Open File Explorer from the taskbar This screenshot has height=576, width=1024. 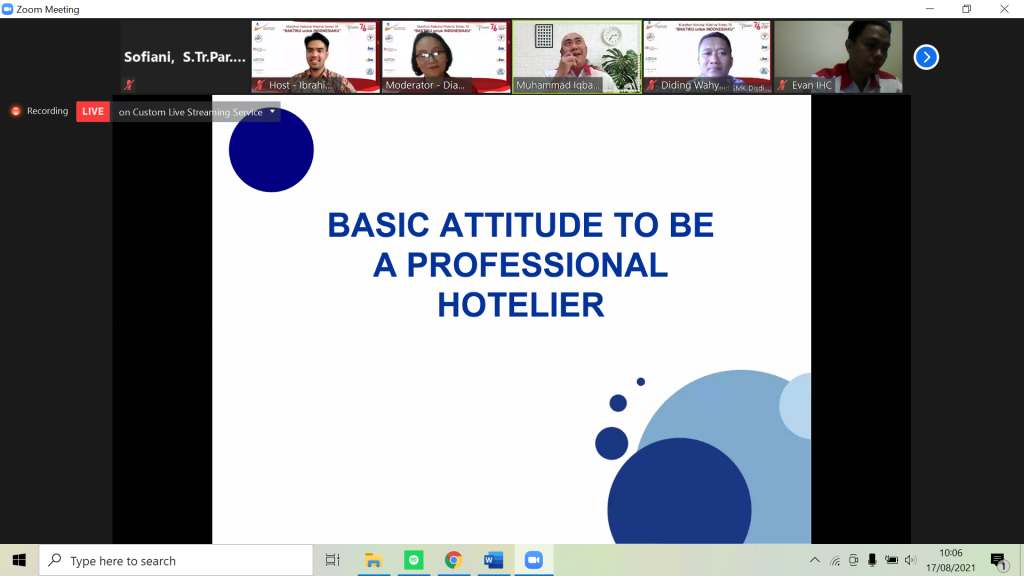coord(373,560)
